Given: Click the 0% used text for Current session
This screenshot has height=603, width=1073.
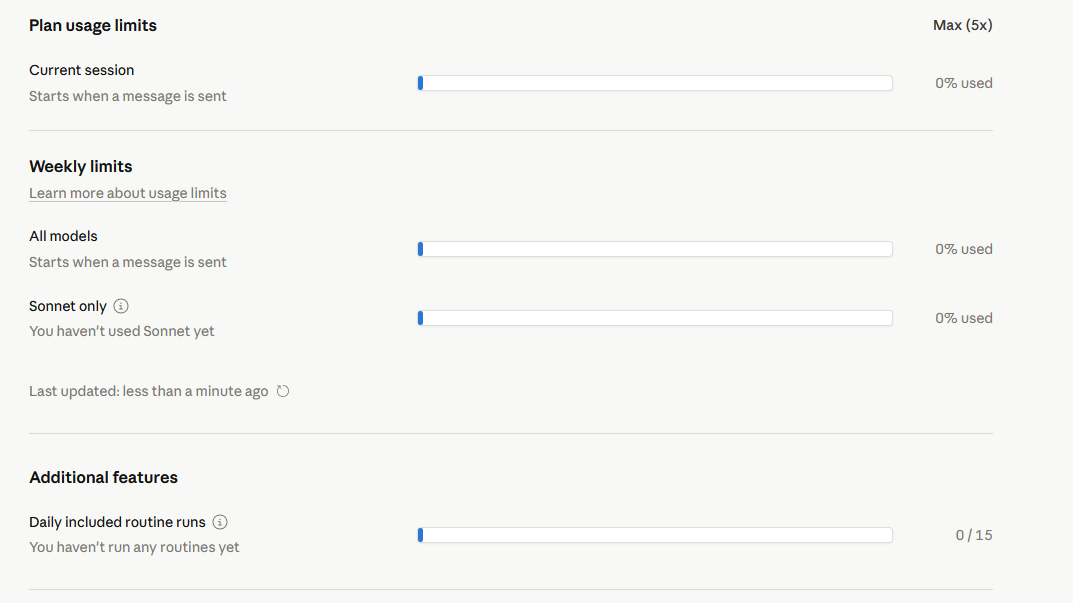Looking at the screenshot, I should [x=964, y=84].
